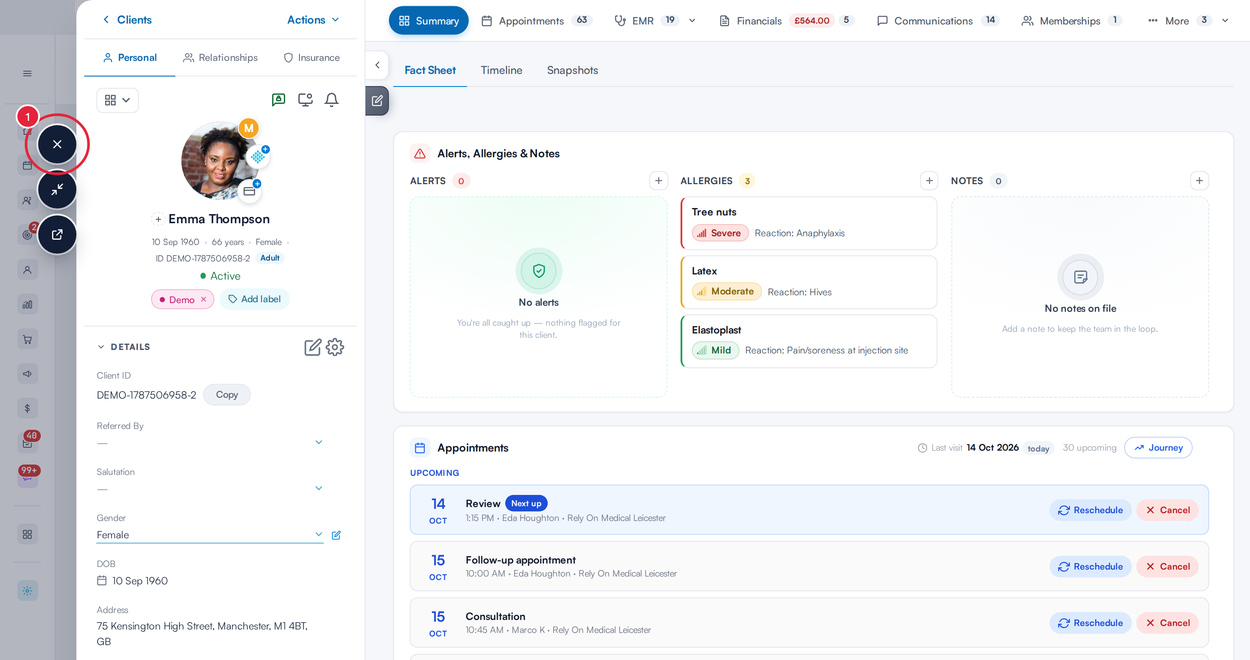Viewport: 1250px width, 660px height.
Task: Cancel the Follow-up appointment
Action: pyautogui.click(x=1167, y=567)
